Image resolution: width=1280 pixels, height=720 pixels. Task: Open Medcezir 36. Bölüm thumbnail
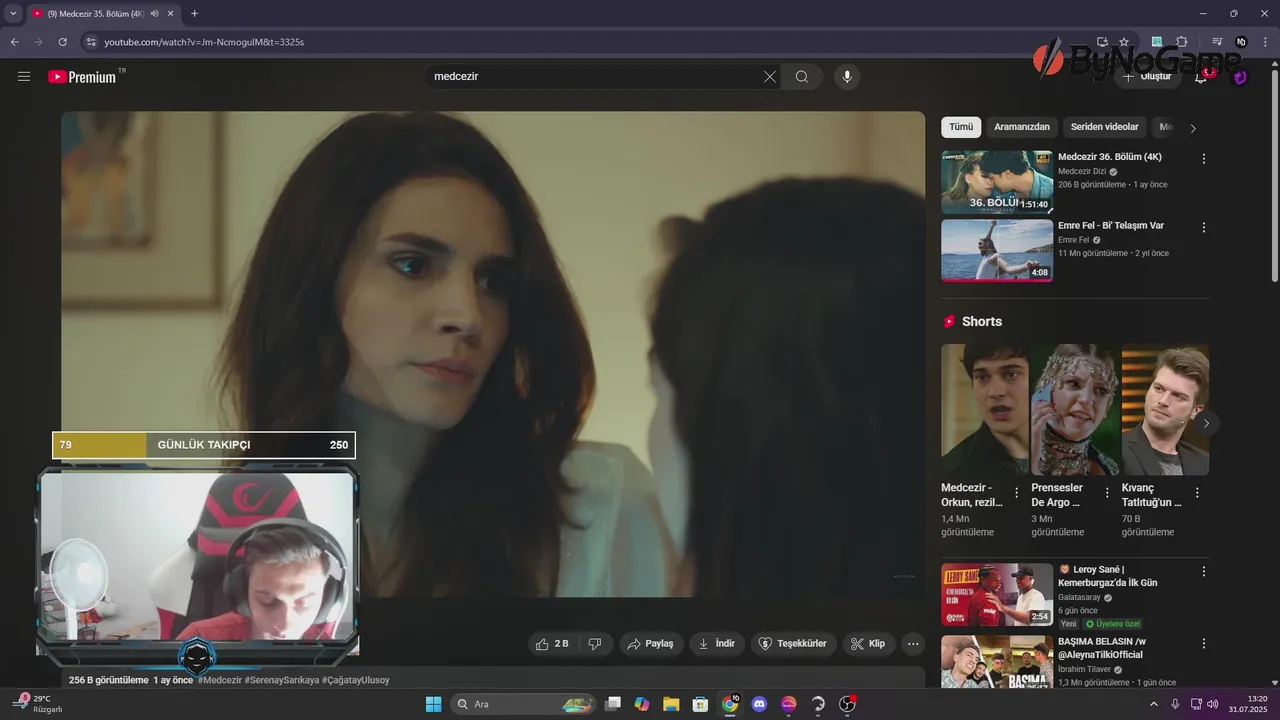997,182
